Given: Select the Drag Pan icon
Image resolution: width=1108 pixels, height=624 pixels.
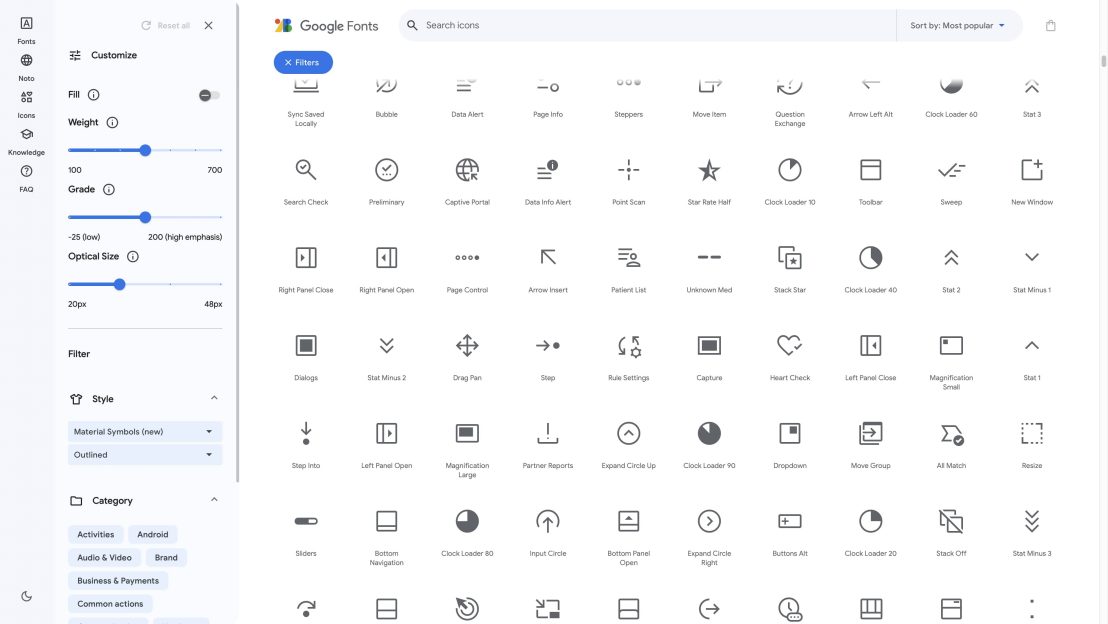Looking at the screenshot, I should pyautogui.click(x=466, y=344).
